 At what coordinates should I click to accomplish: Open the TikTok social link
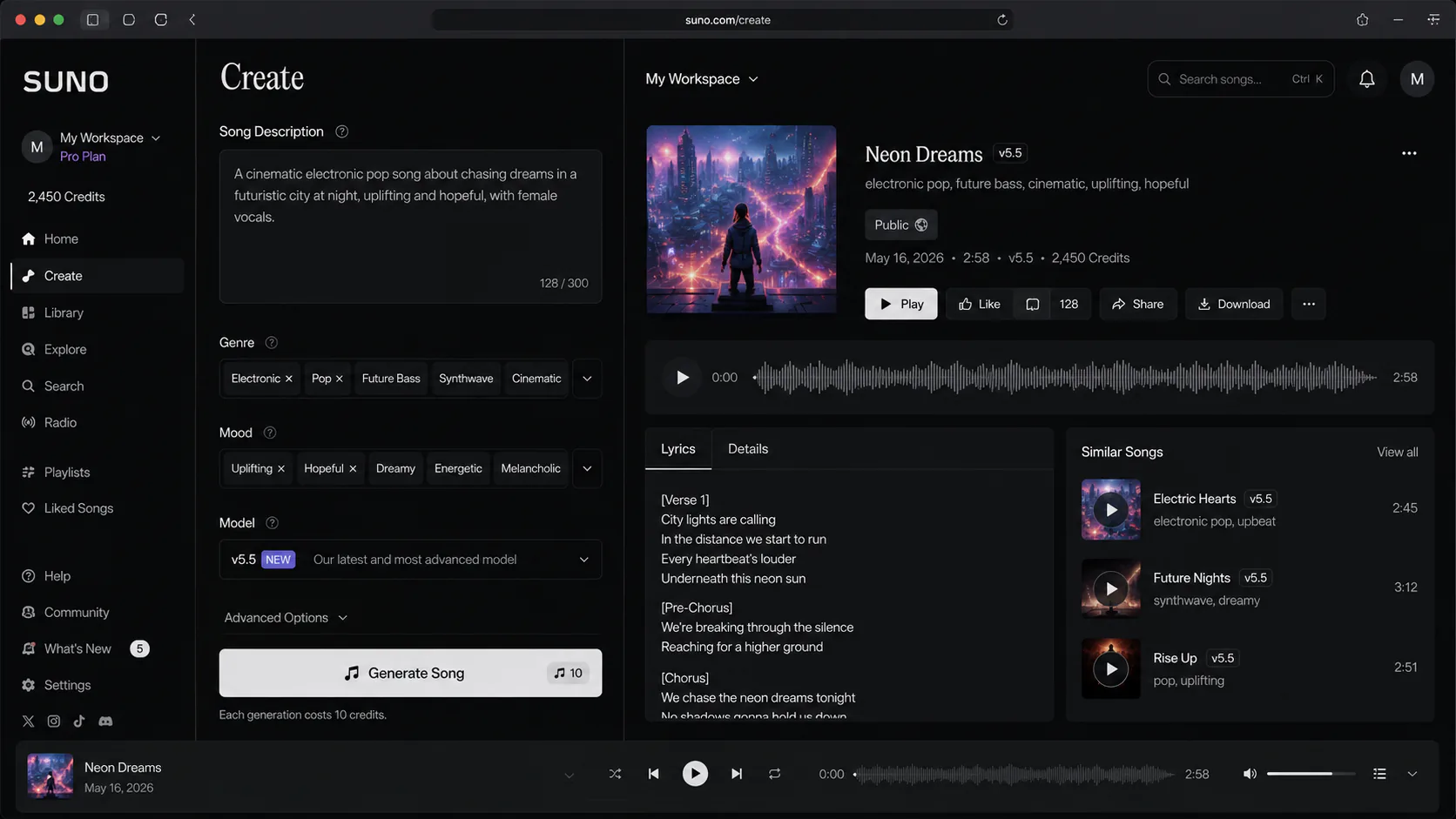click(x=79, y=721)
